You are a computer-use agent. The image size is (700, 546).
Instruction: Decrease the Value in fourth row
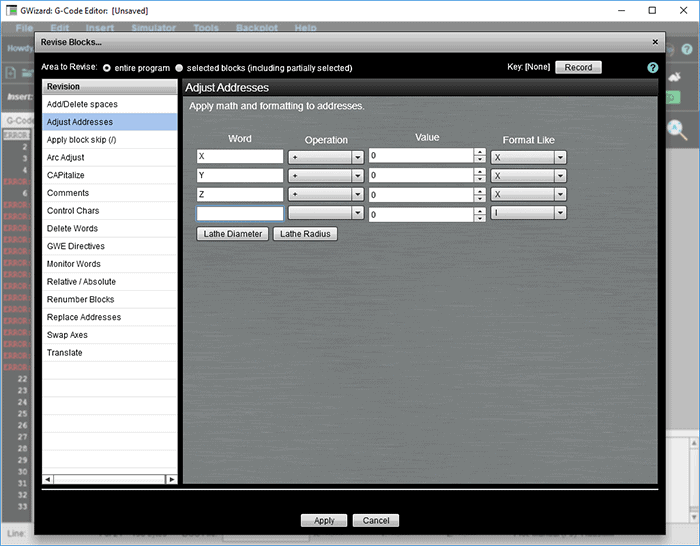click(x=480, y=218)
